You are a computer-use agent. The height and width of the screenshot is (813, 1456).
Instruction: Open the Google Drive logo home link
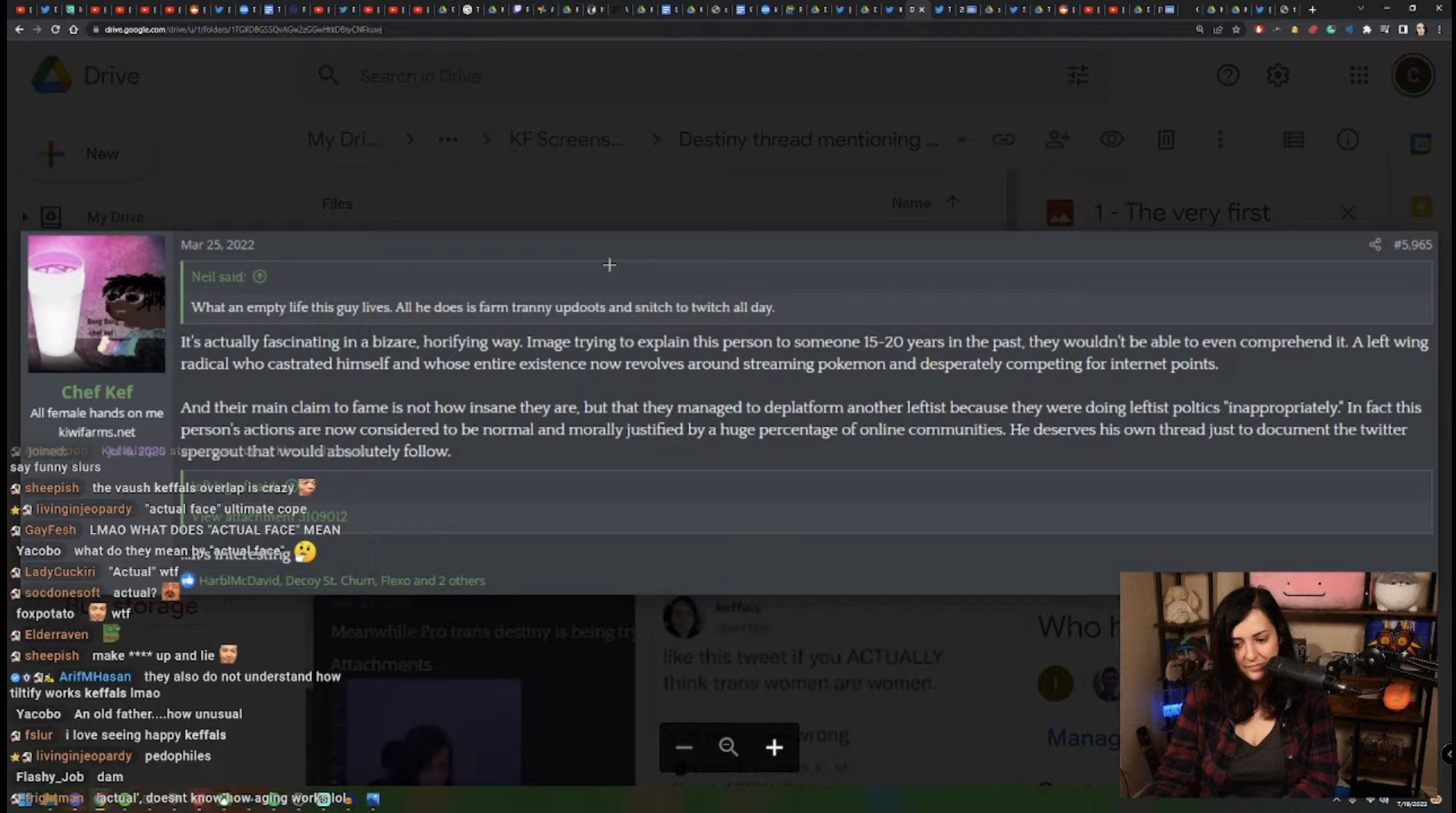86,75
